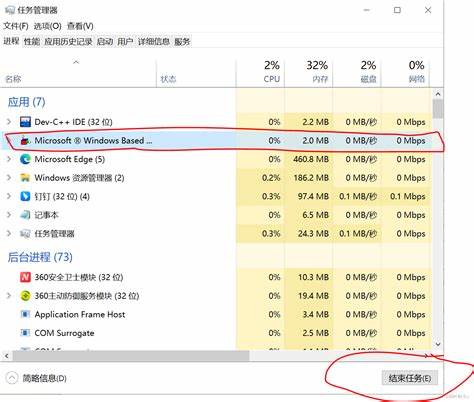474x402 pixels.
Task: Click the 结束任务 button
Action: [x=410, y=378]
